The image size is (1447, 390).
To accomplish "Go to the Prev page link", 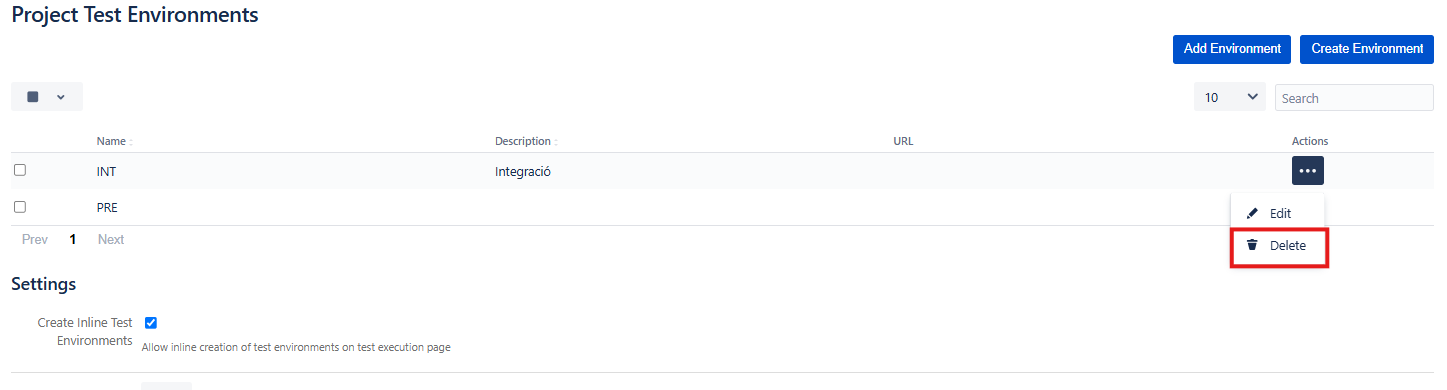I will pyautogui.click(x=35, y=240).
